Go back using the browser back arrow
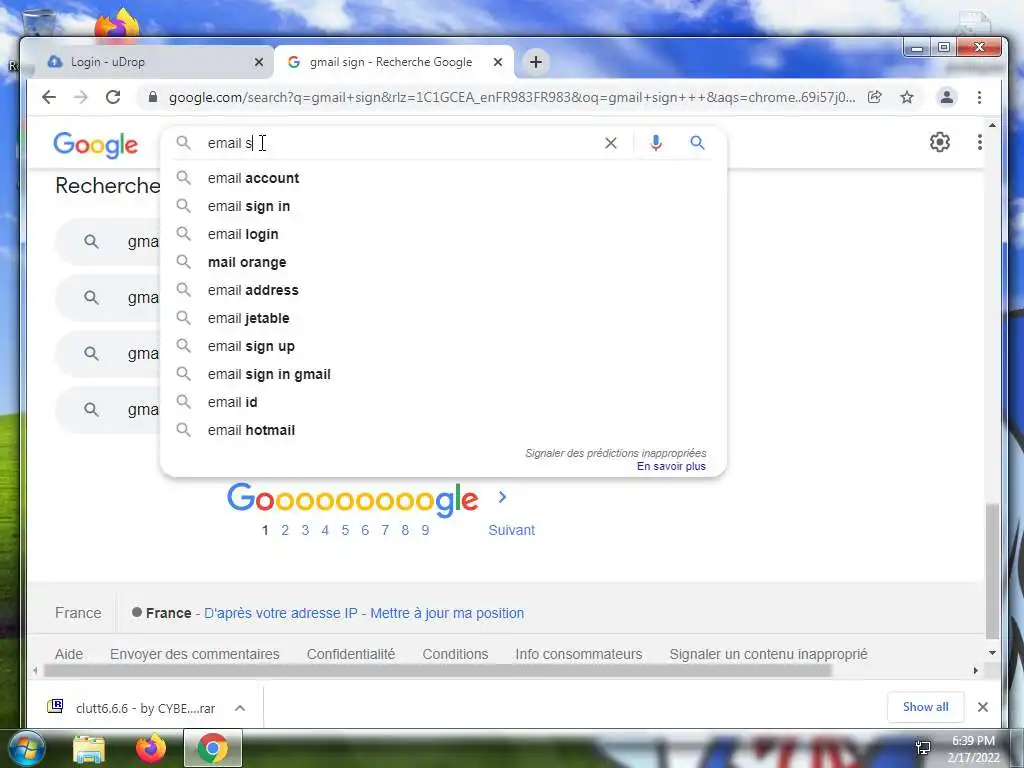The height and width of the screenshot is (768, 1024). tap(49, 97)
